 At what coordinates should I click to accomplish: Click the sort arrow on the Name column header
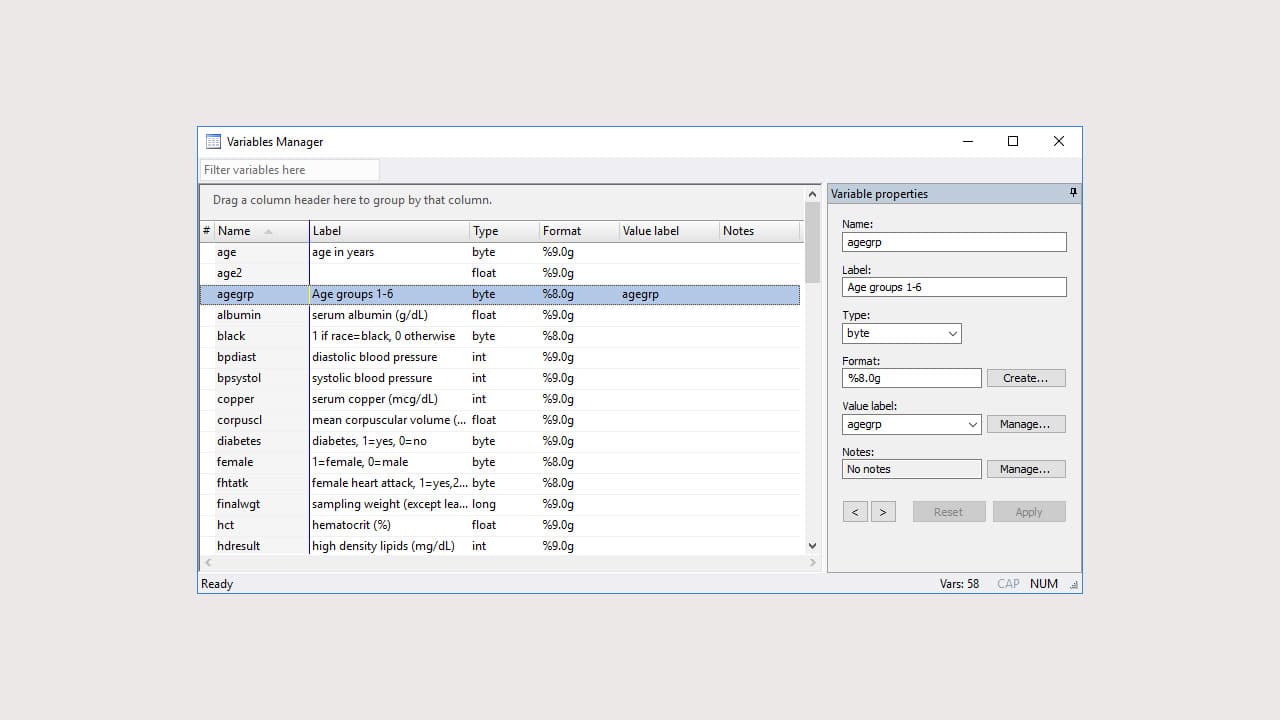pyautogui.click(x=268, y=231)
